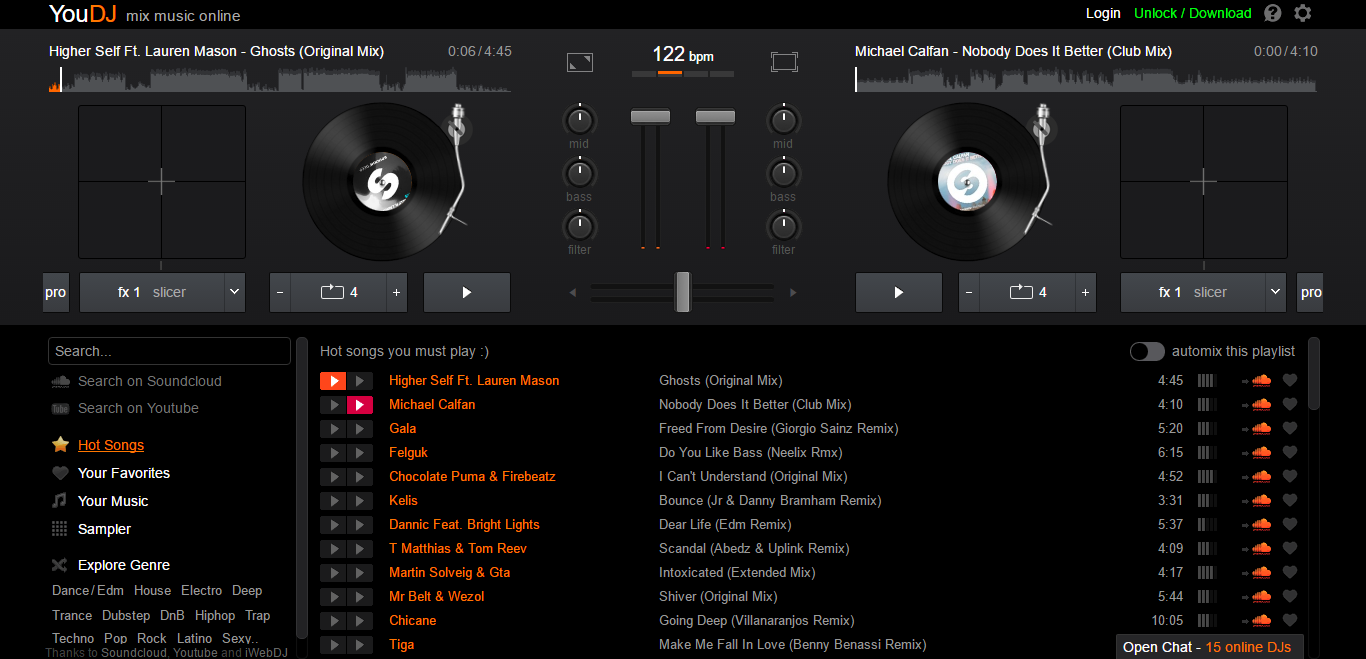Screen dimensions: 1366x659
Task: Open settings gear icon in header
Action: (x=1302, y=13)
